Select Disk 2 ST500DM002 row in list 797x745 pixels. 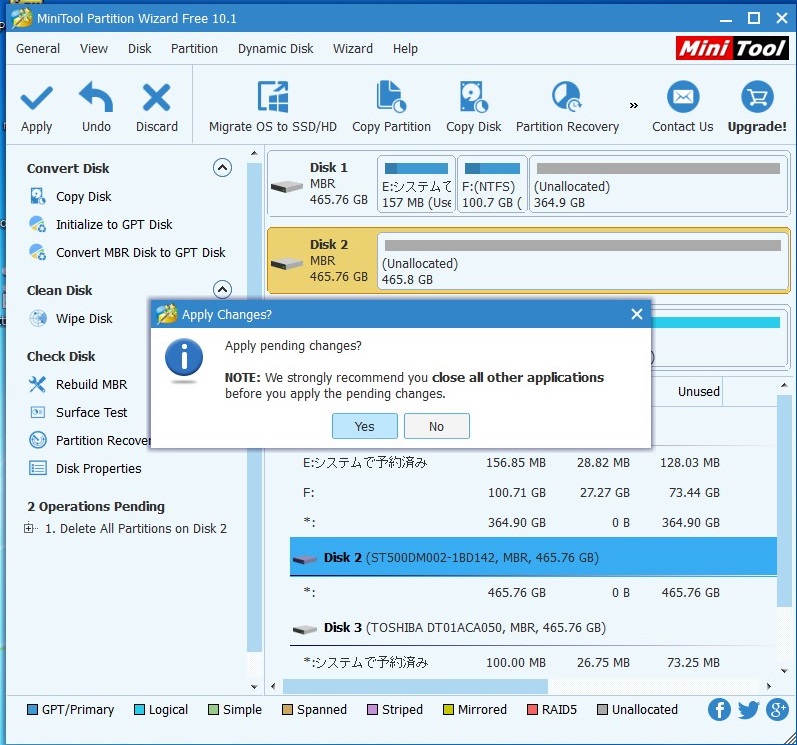tap(533, 557)
